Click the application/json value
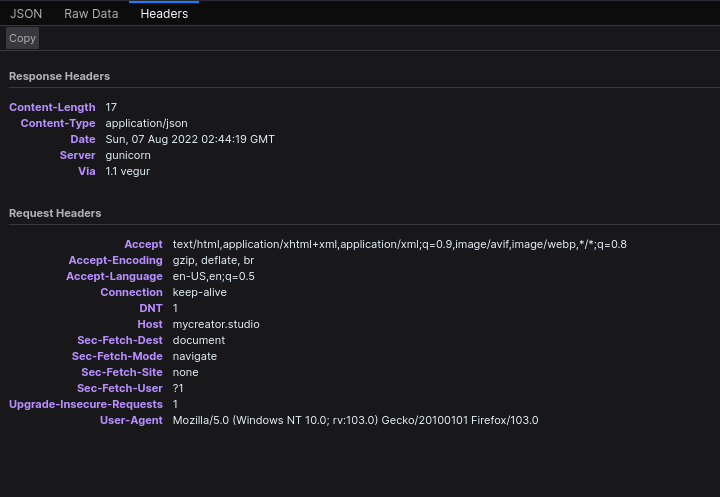 click(x=146, y=123)
